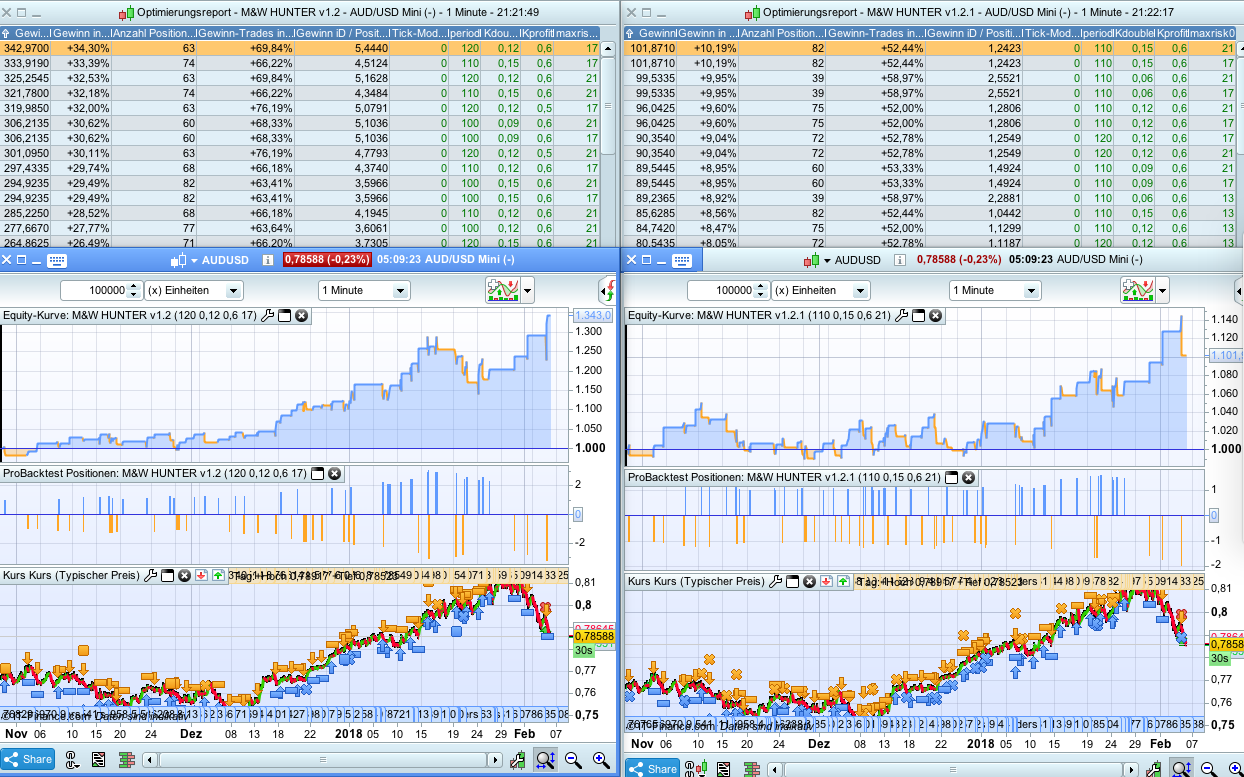The height and width of the screenshot is (777, 1244).
Task: Click right chart 100000 units field
Action: [719, 290]
